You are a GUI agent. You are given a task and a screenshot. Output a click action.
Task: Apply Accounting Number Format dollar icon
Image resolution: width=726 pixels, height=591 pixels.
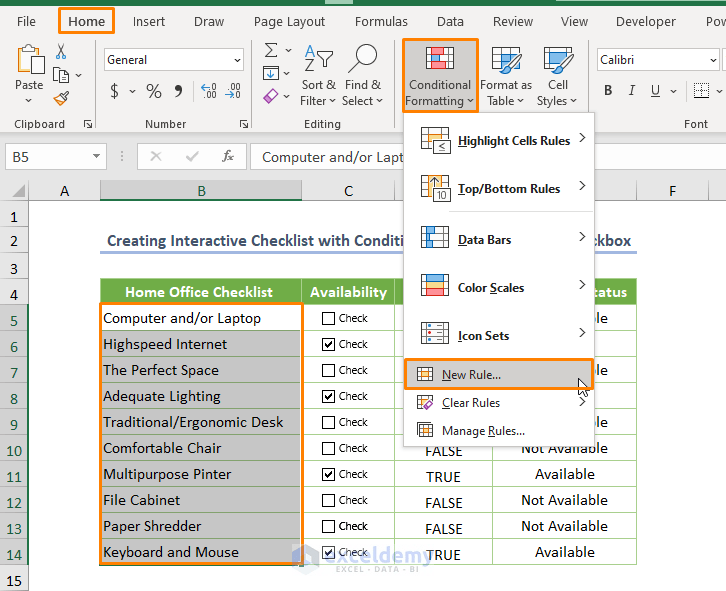[x=114, y=91]
